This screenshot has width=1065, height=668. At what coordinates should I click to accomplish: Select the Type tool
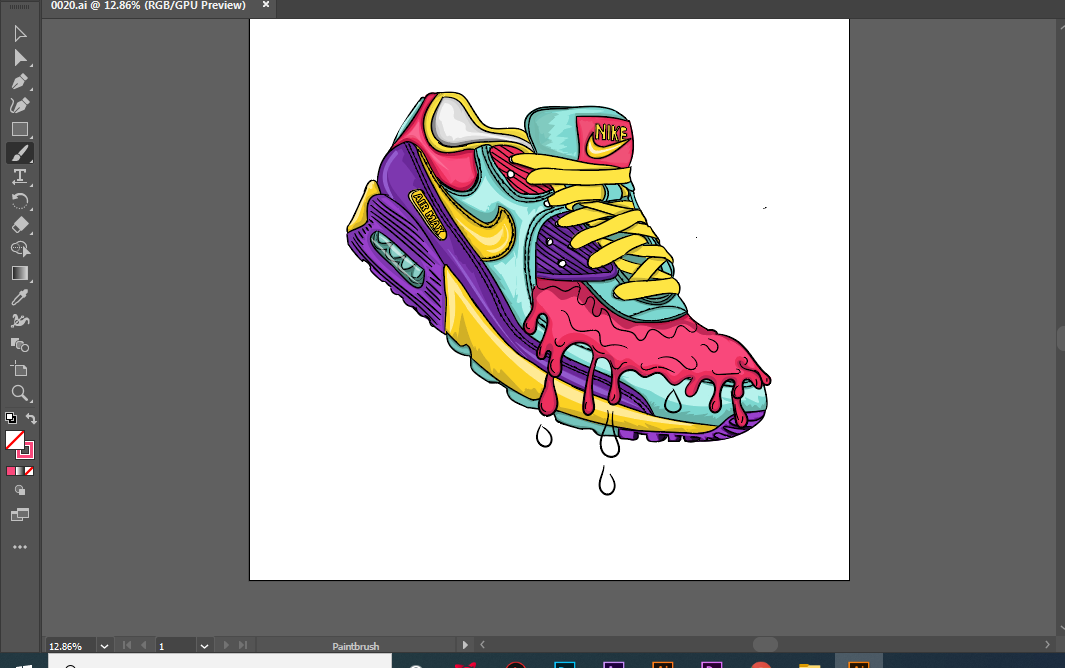20,177
